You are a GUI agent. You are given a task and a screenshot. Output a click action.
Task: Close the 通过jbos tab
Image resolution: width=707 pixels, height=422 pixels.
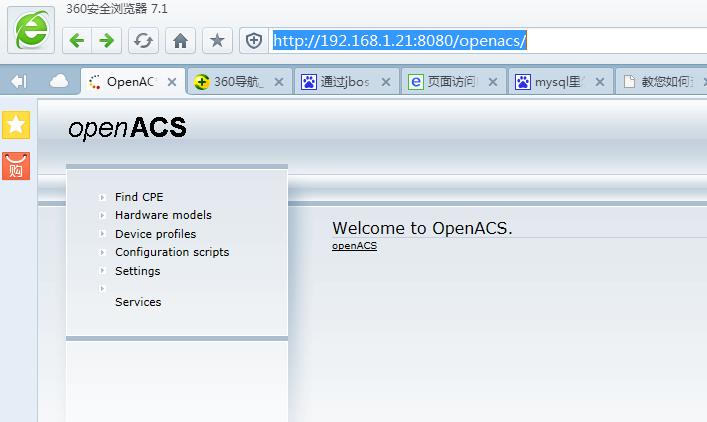(x=386, y=82)
